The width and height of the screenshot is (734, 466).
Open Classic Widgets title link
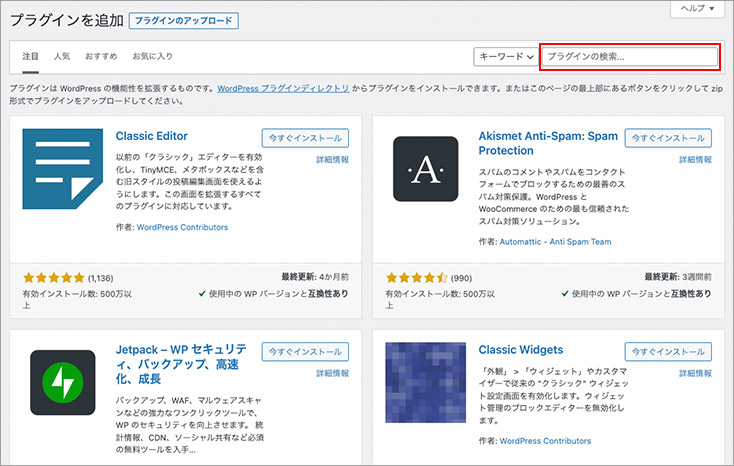[x=521, y=350]
